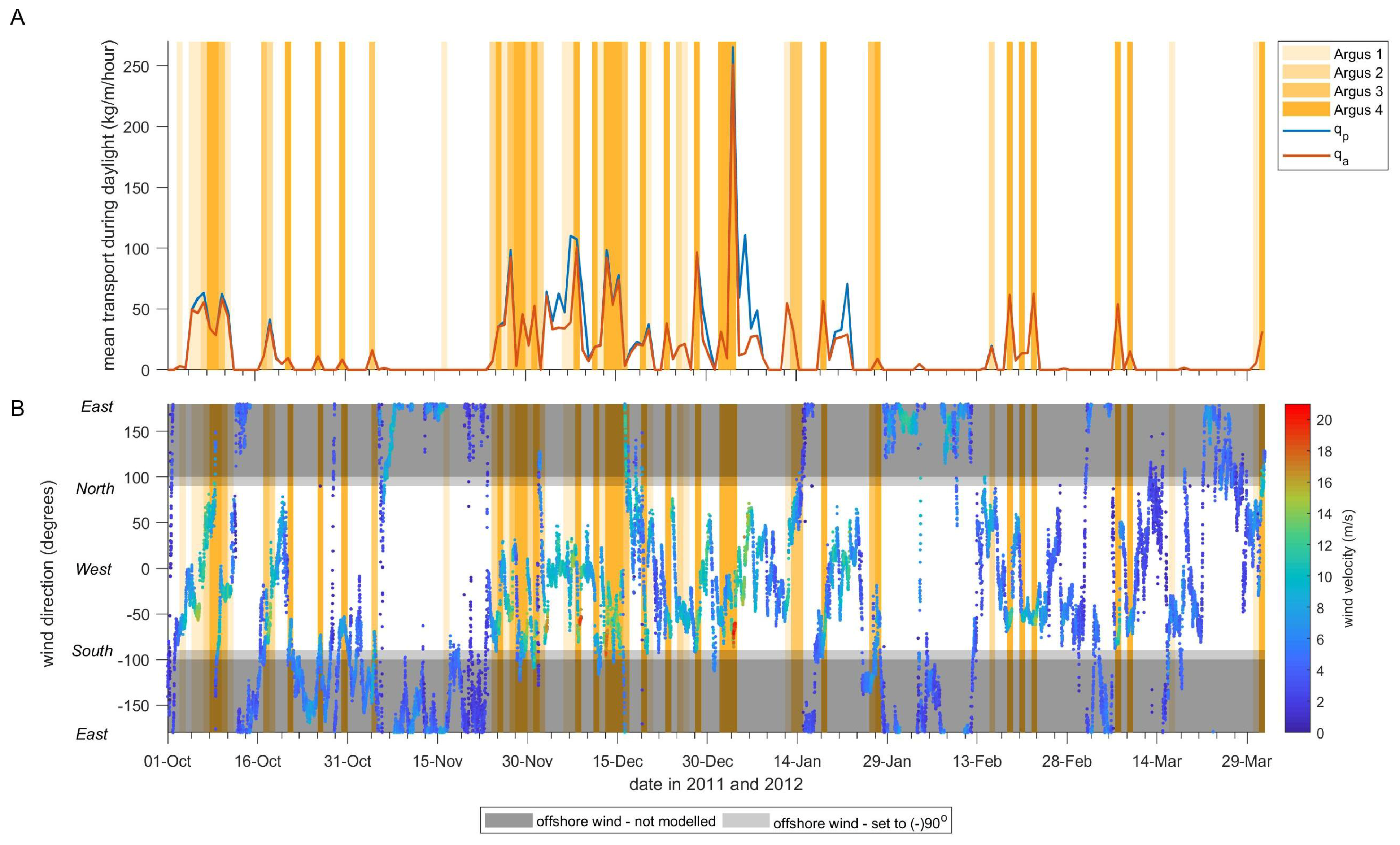Click the 15-Nov date tick label
Image resolution: width=1400 pixels, height=845 pixels.
pyautogui.click(x=437, y=762)
